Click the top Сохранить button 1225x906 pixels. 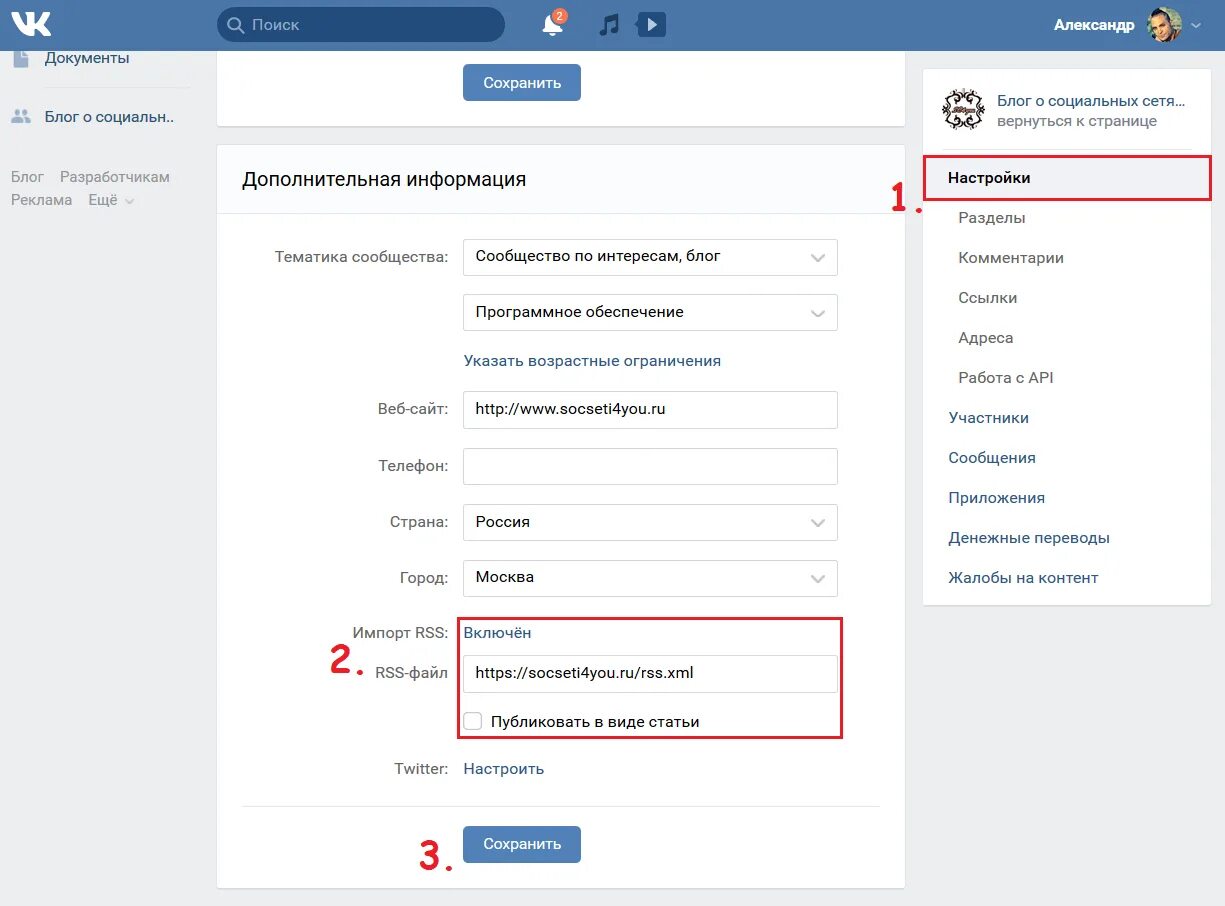click(522, 83)
